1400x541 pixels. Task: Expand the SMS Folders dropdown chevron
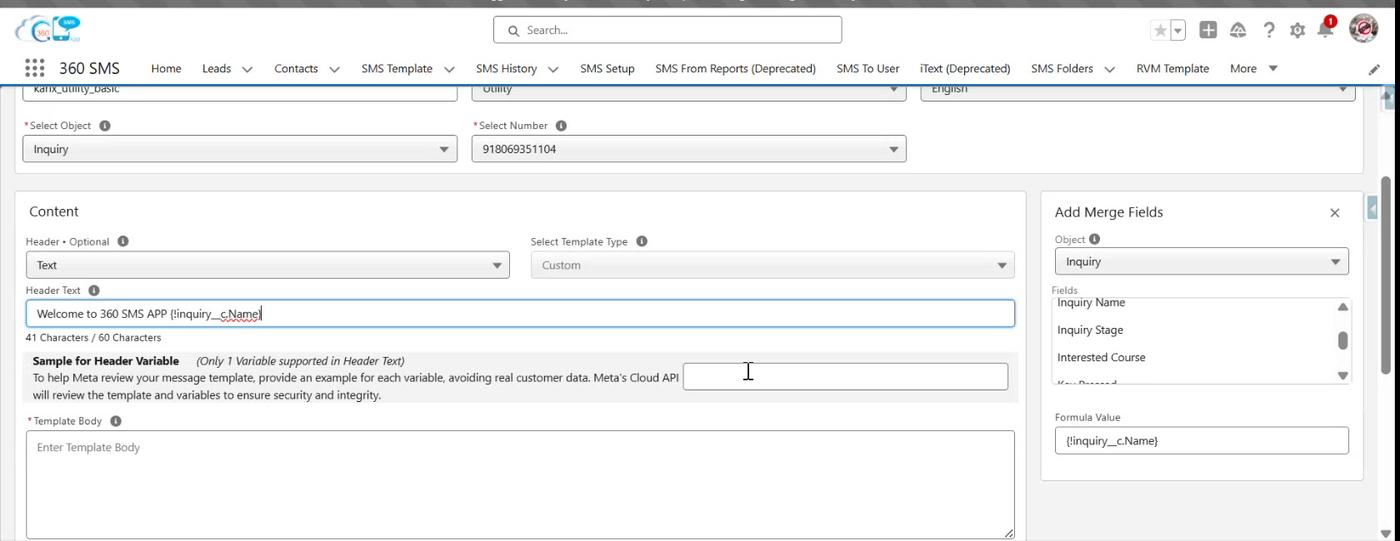pos(1110,69)
